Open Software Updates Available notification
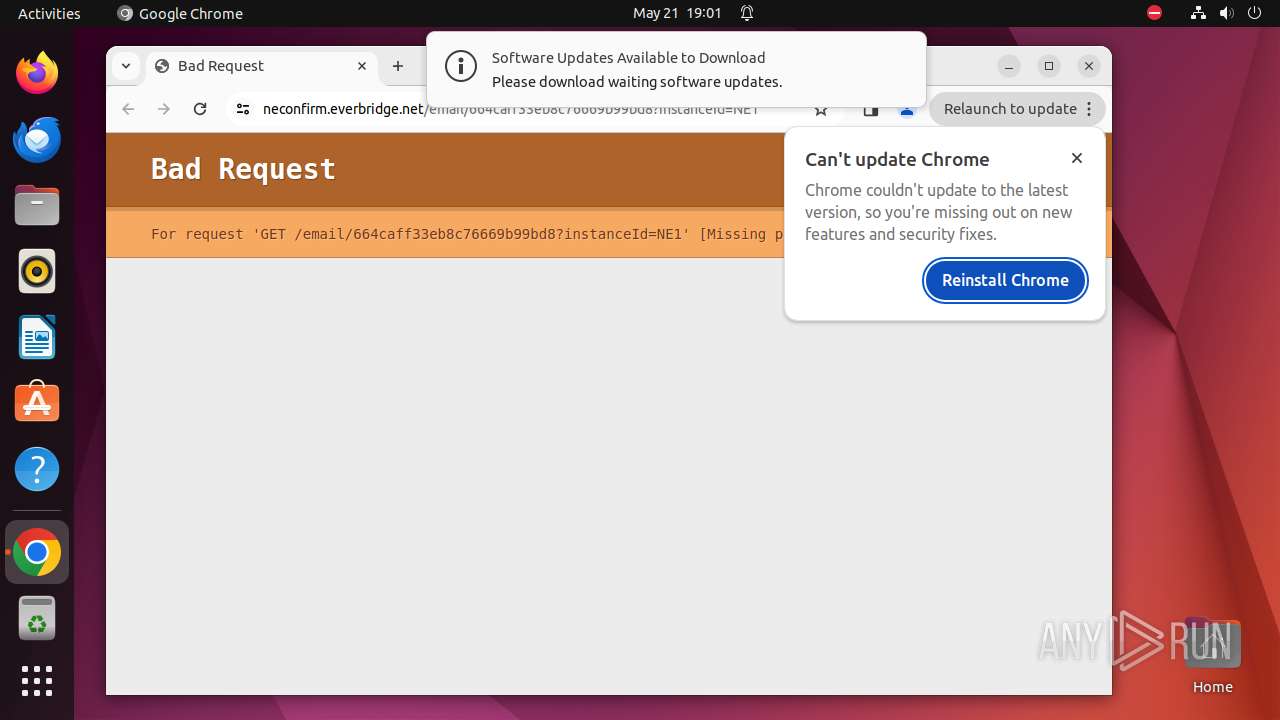The width and height of the screenshot is (1280, 720). pyautogui.click(x=676, y=69)
